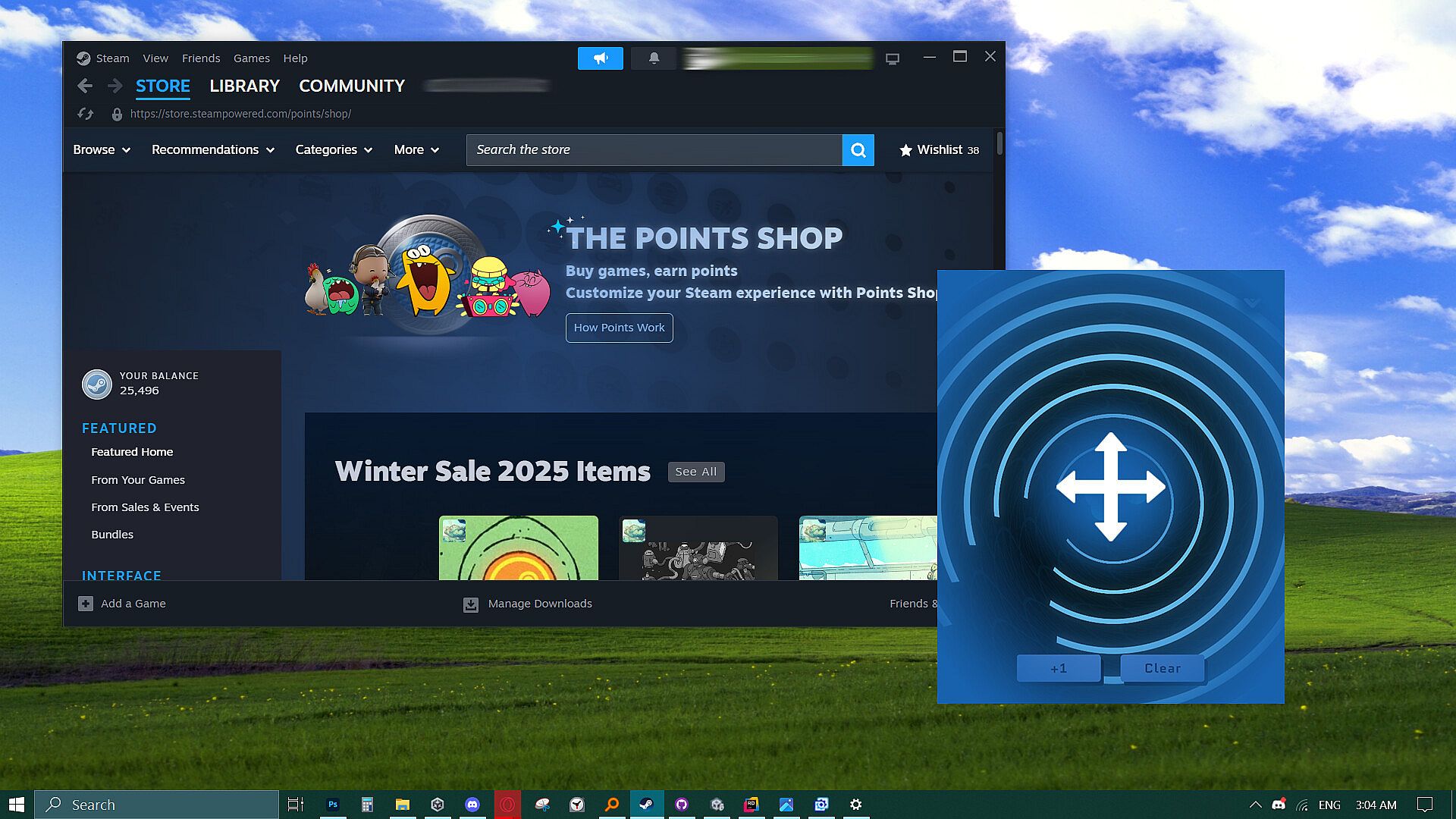Open the notifications bell
1456x819 pixels.
pyautogui.click(x=654, y=58)
